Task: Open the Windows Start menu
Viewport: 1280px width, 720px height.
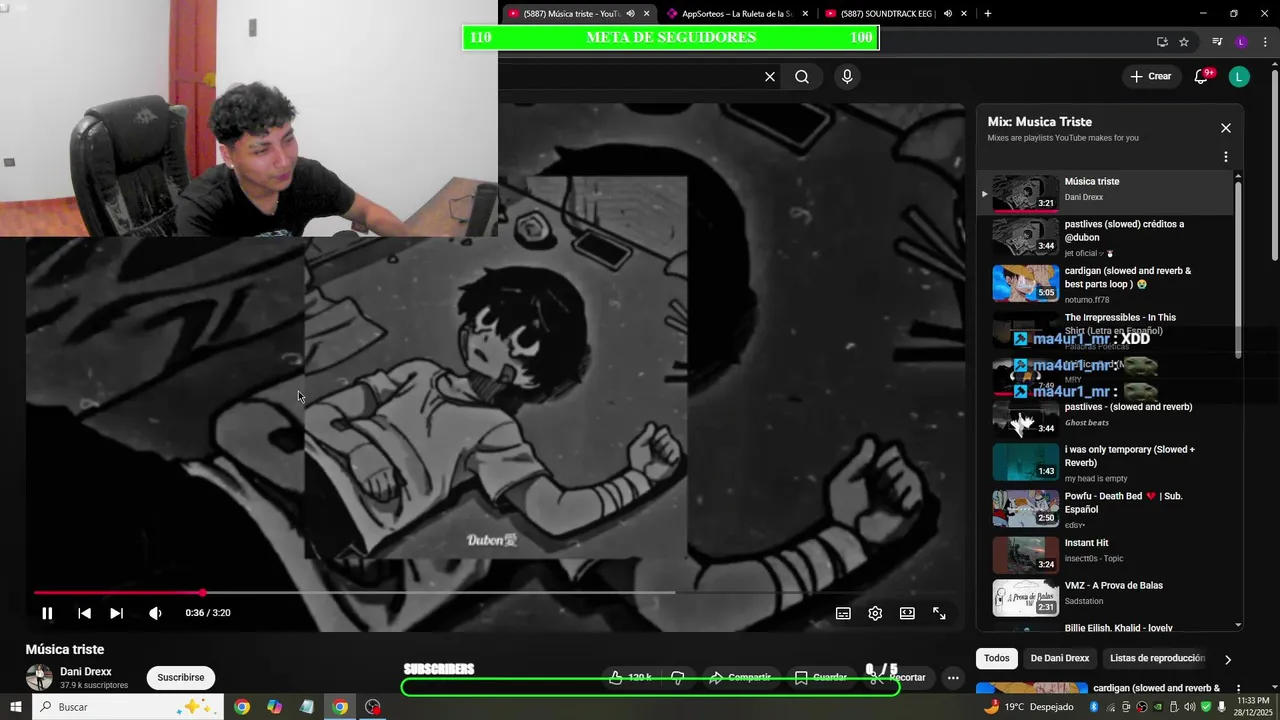Action: click(15, 707)
